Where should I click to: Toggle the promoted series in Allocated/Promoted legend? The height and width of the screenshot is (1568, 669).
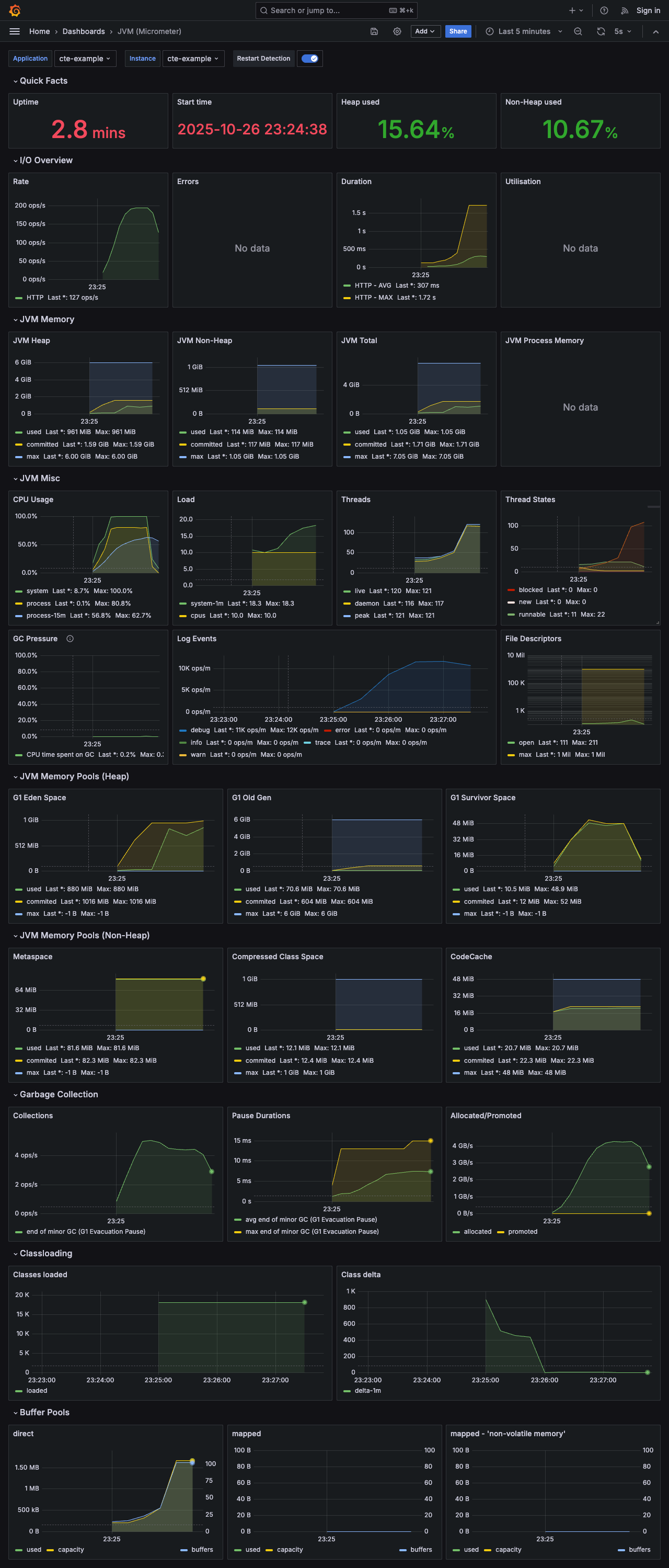(x=523, y=1231)
